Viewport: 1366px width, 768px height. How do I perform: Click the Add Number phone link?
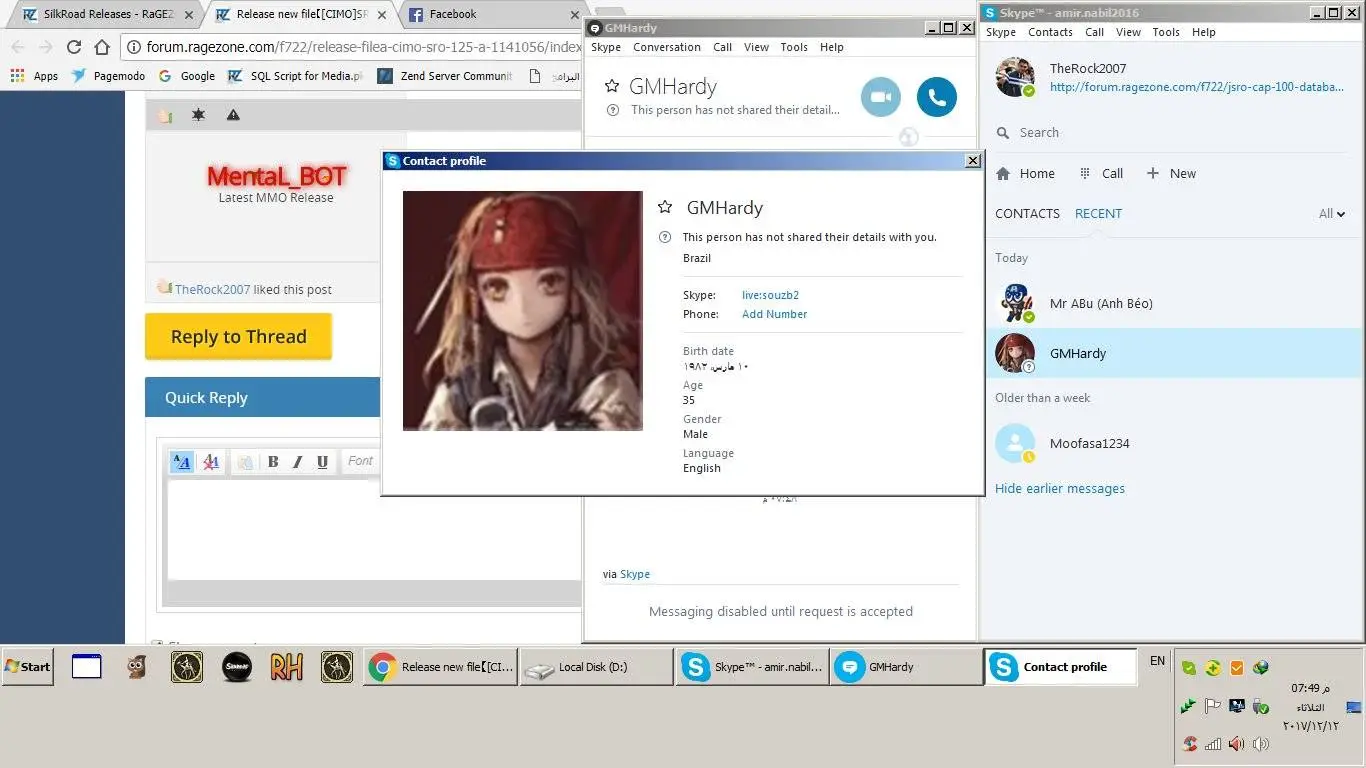(x=774, y=314)
